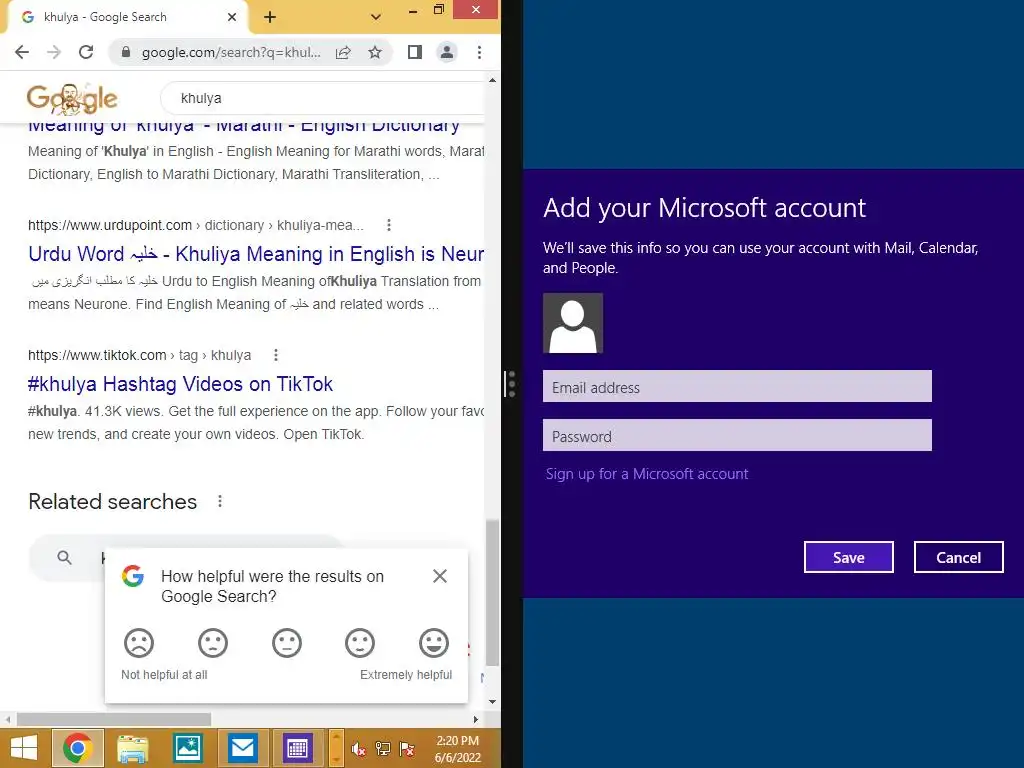The height and width of the screenshot is (768, 1024).
Task: Share this page via address bar icon
Action: [344, 52]
